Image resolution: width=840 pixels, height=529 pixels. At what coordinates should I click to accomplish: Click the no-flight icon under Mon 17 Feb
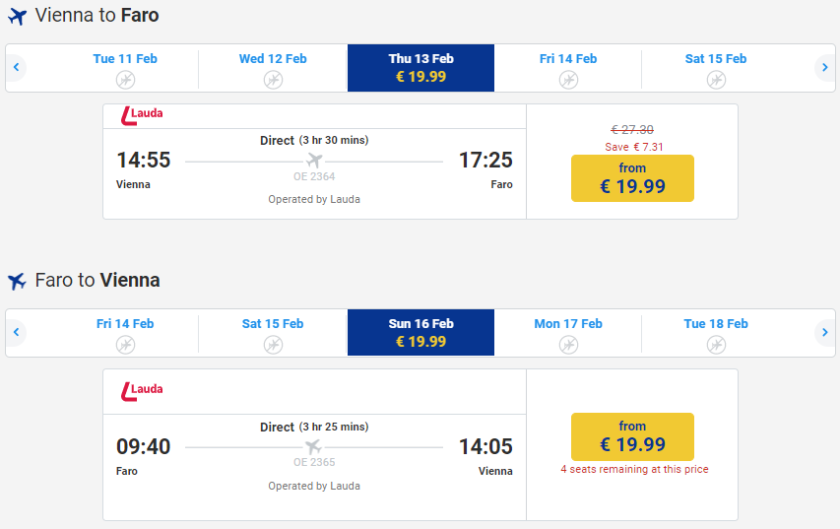point(568,344)
